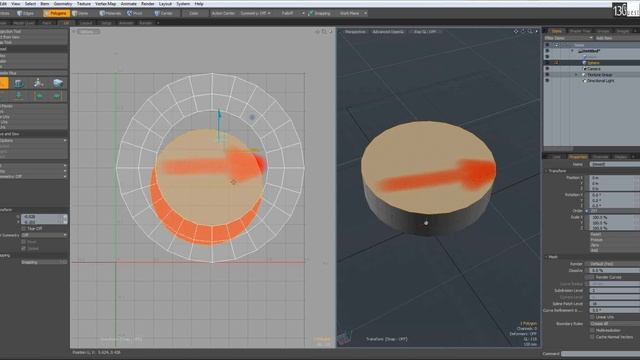The height and width of the screenshot is (360, 640).
Task: Open the Advanced OpenGL shading button
Action: pos(388,32)
